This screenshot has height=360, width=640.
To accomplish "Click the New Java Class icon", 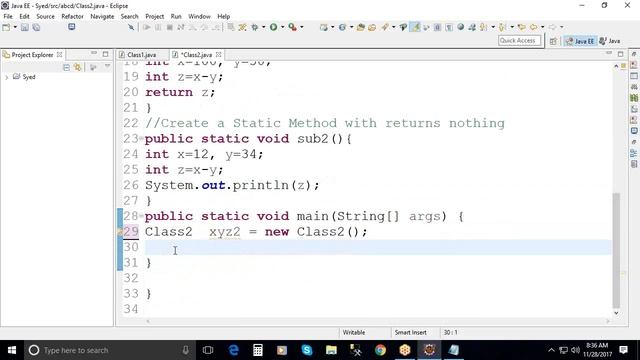I will (x=342, y=27).
